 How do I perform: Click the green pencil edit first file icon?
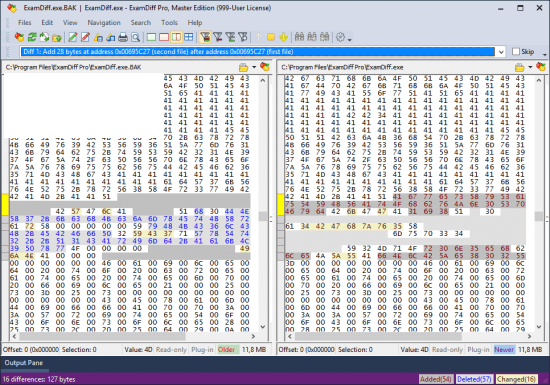[x=73, y=37]
